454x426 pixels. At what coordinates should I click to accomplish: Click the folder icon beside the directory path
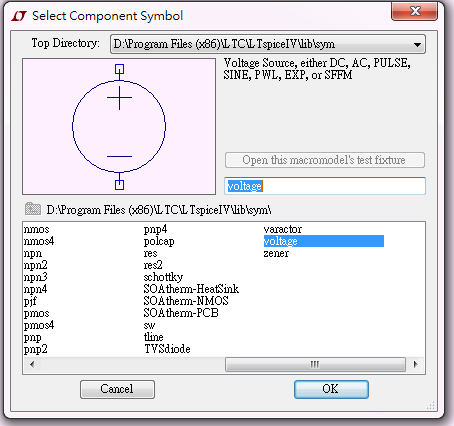coord(33,209)
